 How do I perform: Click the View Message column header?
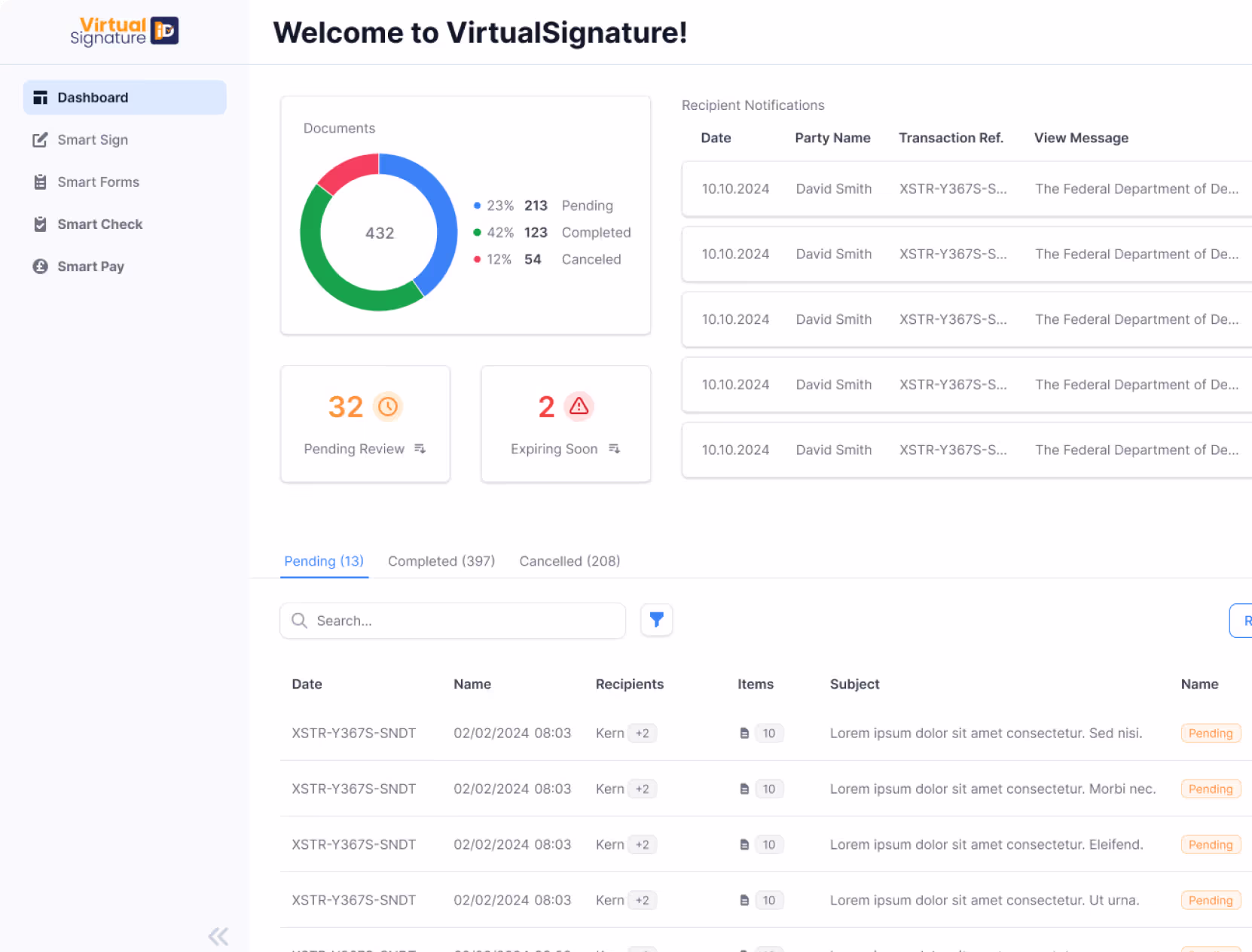pos(1081,138)
